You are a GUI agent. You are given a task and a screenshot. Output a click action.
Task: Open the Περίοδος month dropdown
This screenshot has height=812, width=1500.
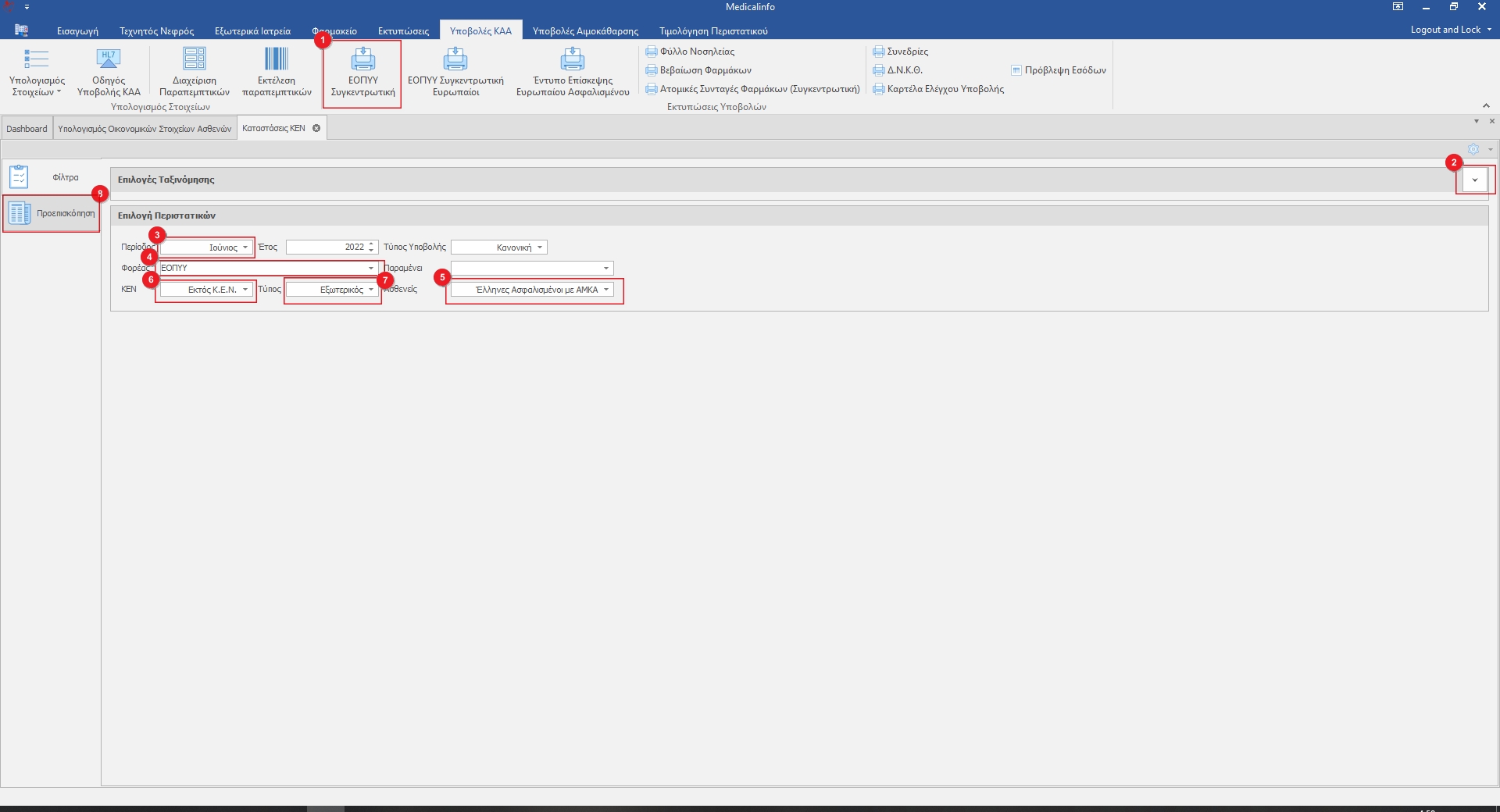(x=245, y=248)
